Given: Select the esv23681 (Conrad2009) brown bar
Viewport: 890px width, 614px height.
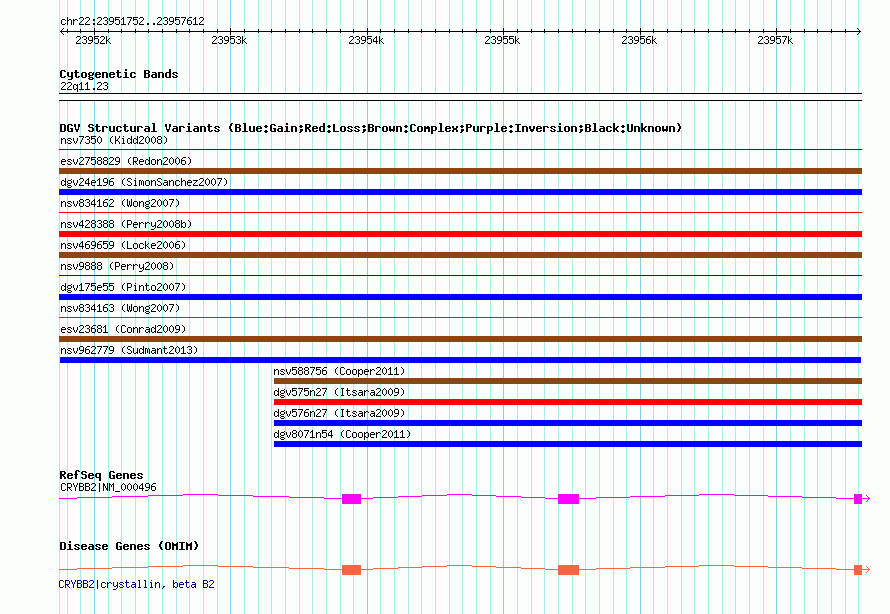Looking at the screenshot, I should point(460,339).
